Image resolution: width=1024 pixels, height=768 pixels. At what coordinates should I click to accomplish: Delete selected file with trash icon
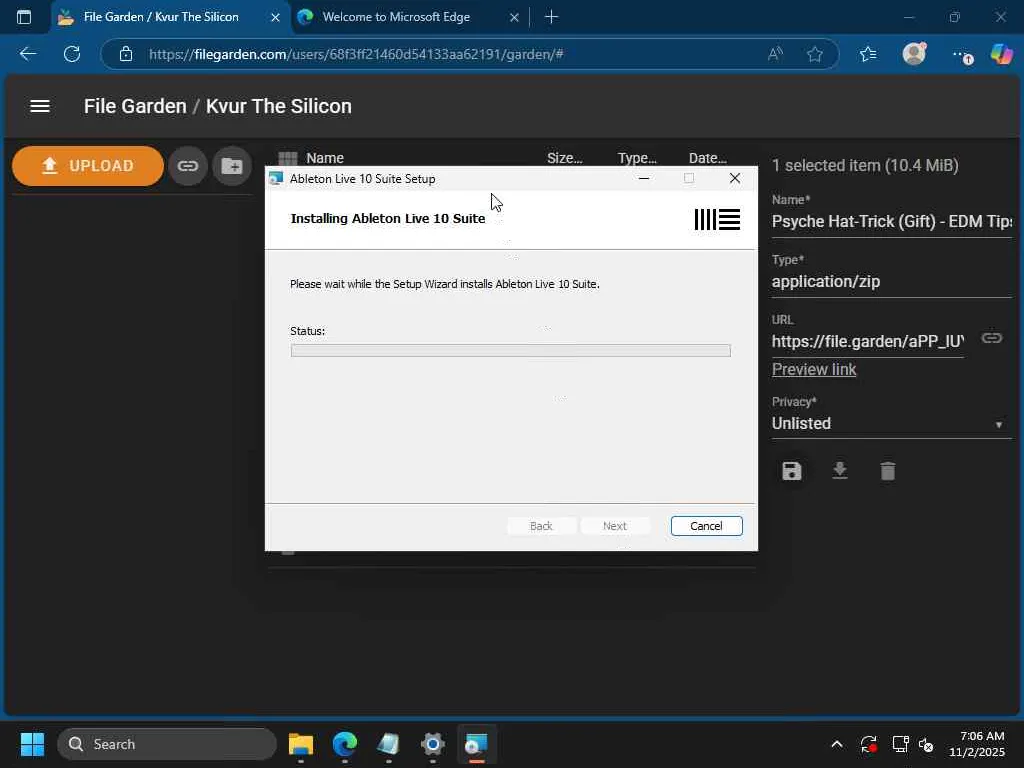coord(888,471)
